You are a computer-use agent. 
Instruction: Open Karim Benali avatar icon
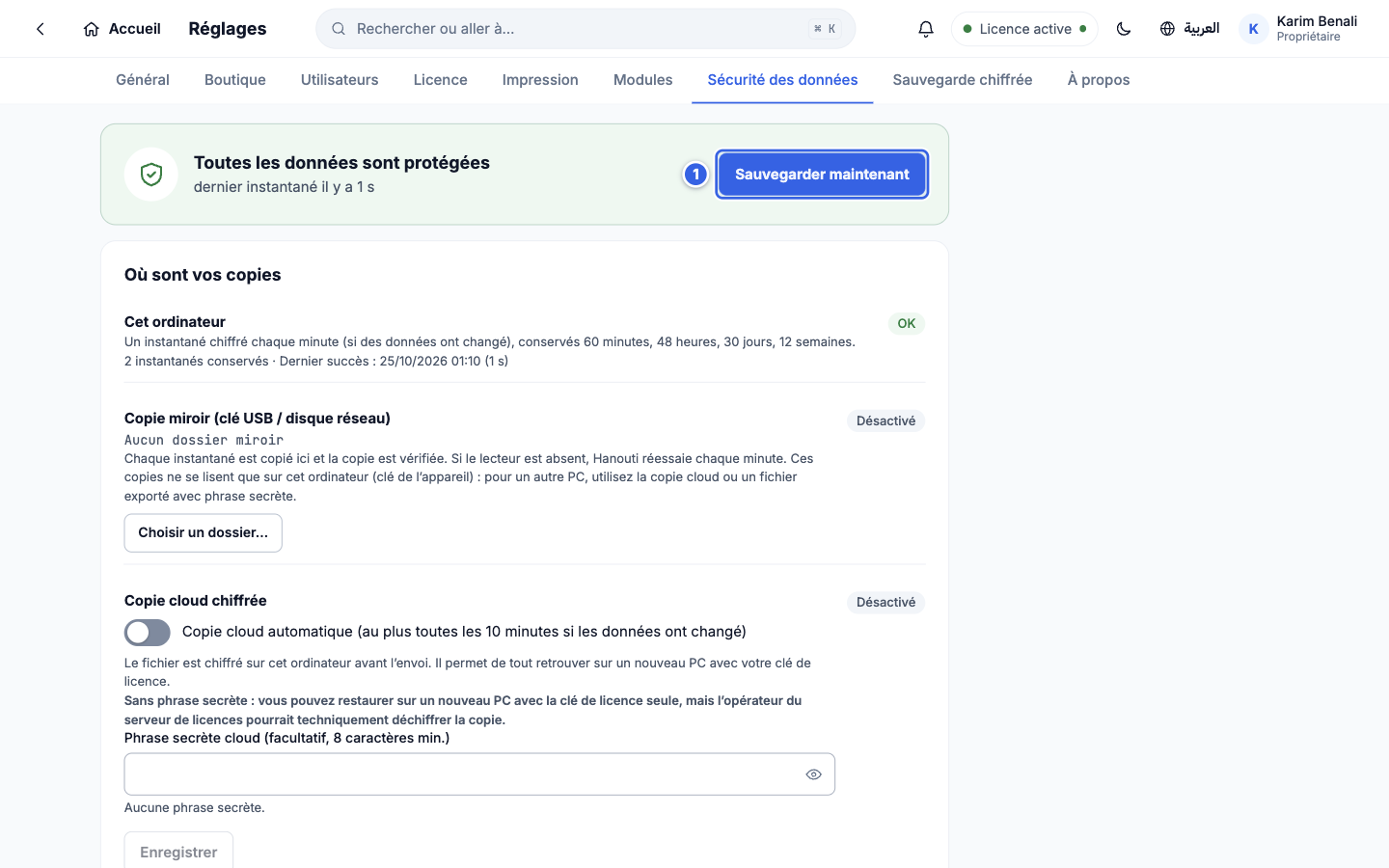click(1254, 29)
